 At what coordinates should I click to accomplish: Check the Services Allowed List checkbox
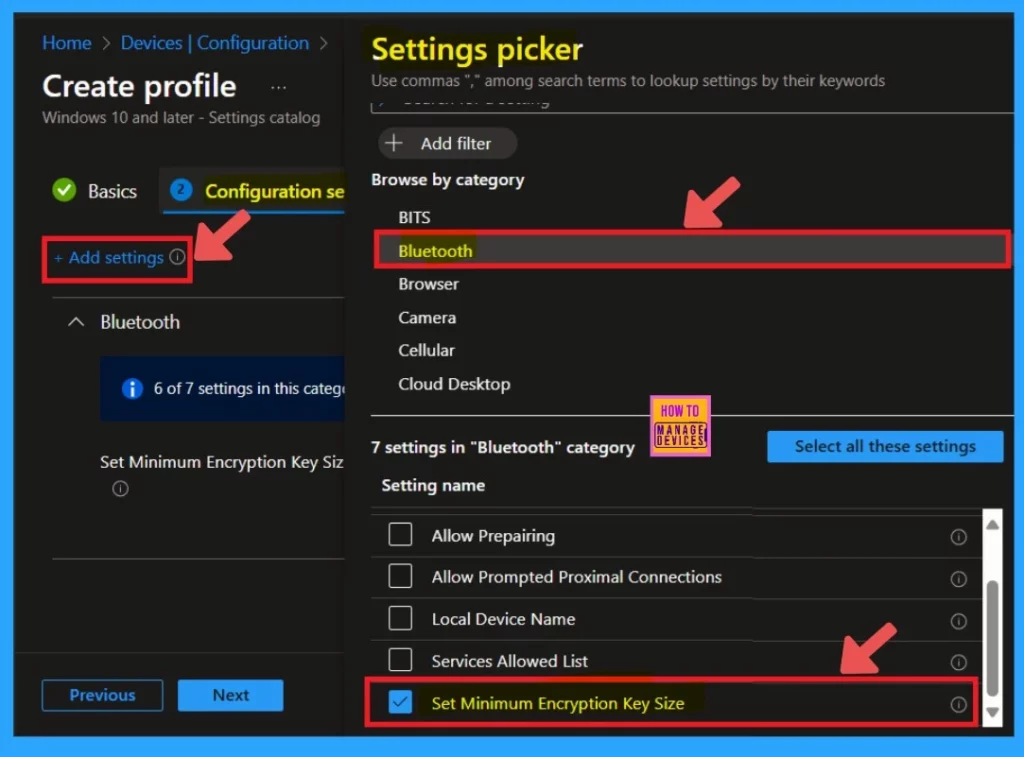point(400,660)
